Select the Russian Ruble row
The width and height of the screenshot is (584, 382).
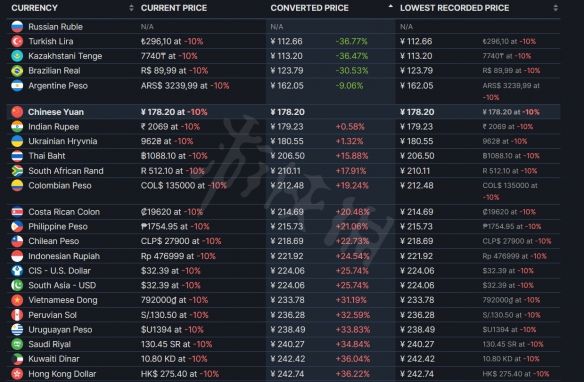click(283, 27)
